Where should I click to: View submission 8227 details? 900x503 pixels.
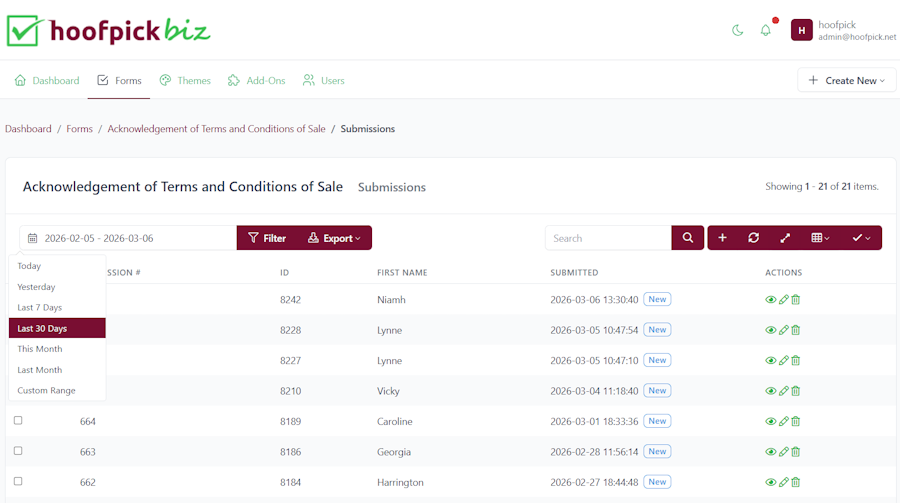[770, 361]
